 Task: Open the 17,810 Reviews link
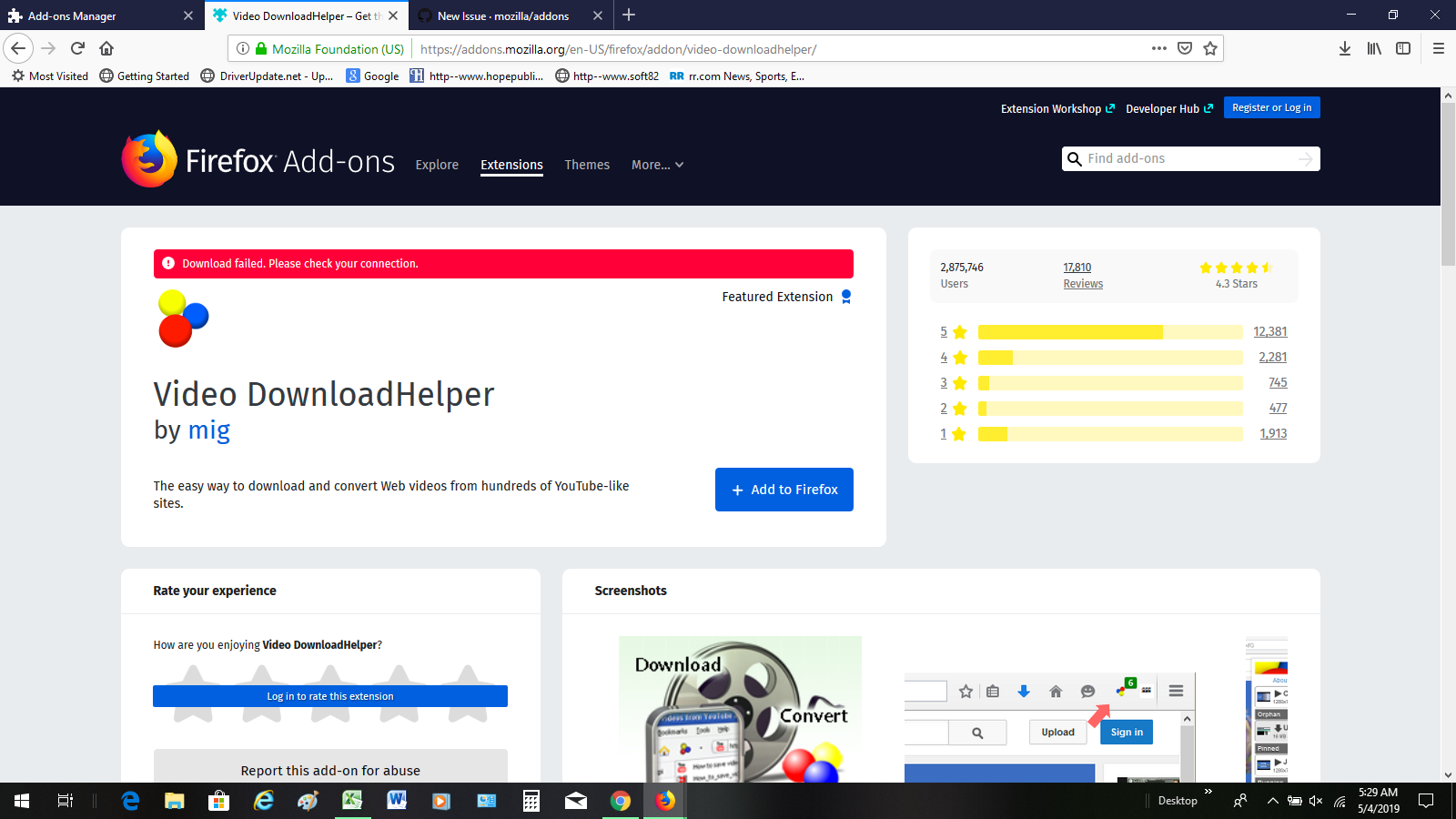(x=1082, y=275)
